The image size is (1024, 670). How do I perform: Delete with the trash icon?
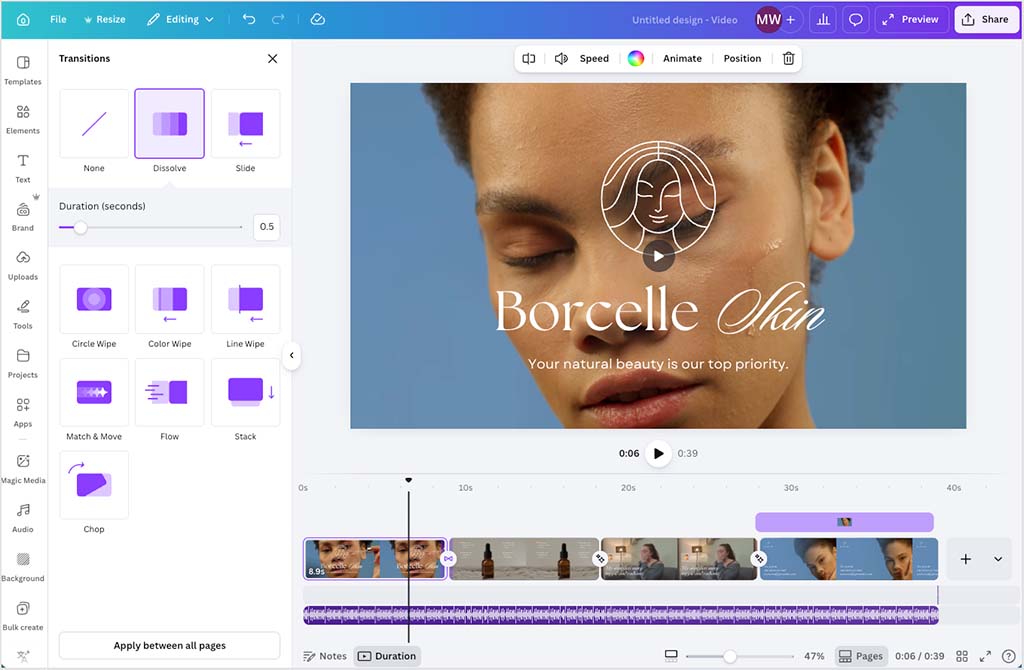pos(789,58)
